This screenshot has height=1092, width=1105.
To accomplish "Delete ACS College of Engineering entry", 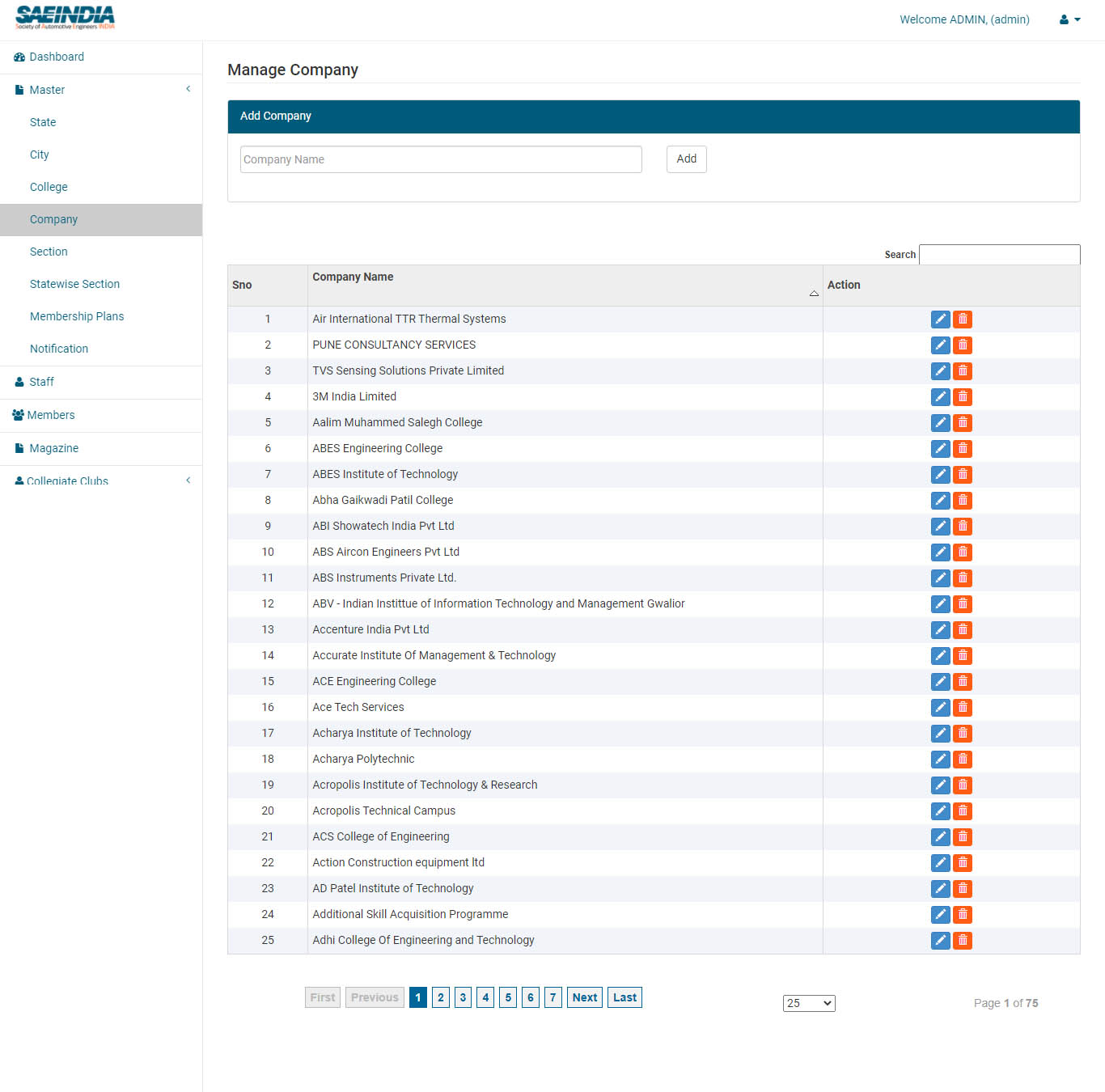I will click(963, 836).
